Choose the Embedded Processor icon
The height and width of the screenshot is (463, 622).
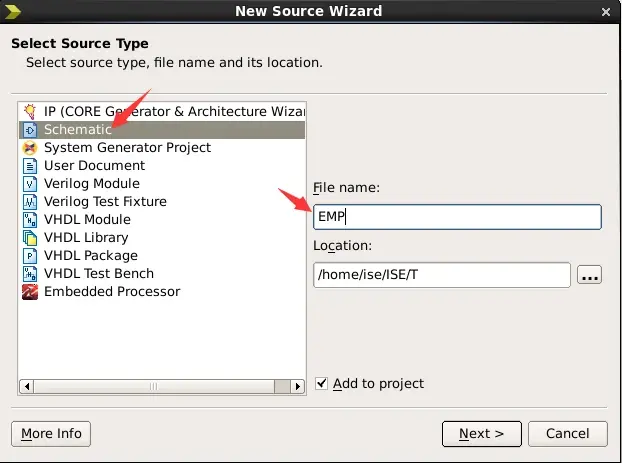coord(30,292)
